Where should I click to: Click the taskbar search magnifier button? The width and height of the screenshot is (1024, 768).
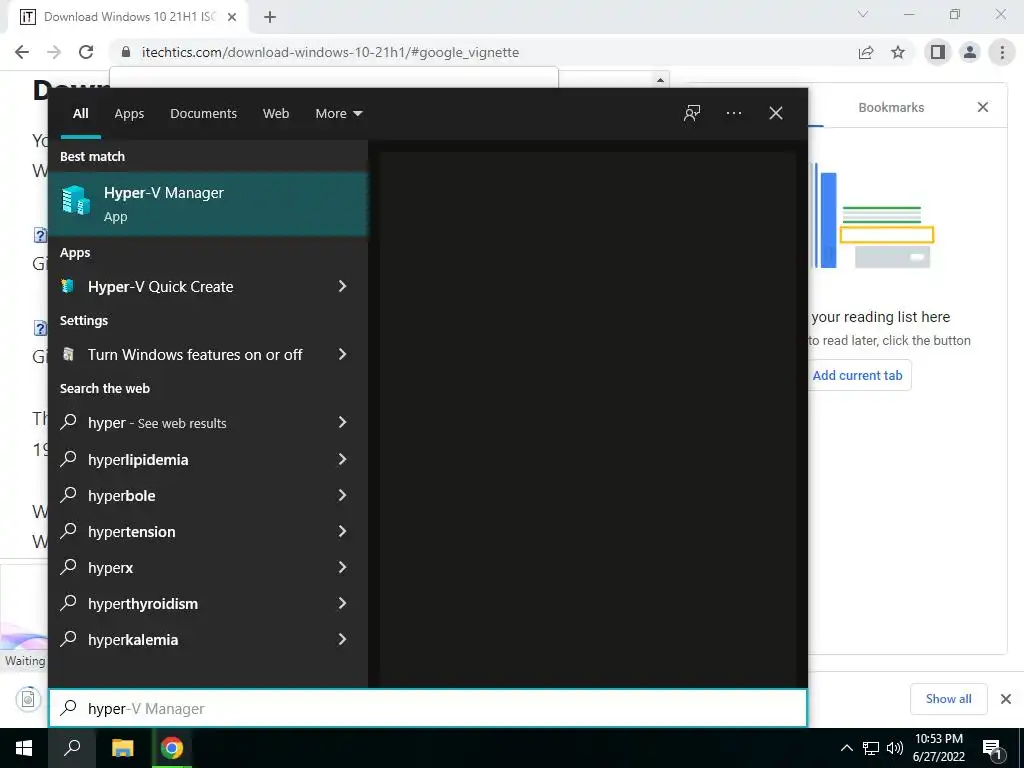point(72,748)
